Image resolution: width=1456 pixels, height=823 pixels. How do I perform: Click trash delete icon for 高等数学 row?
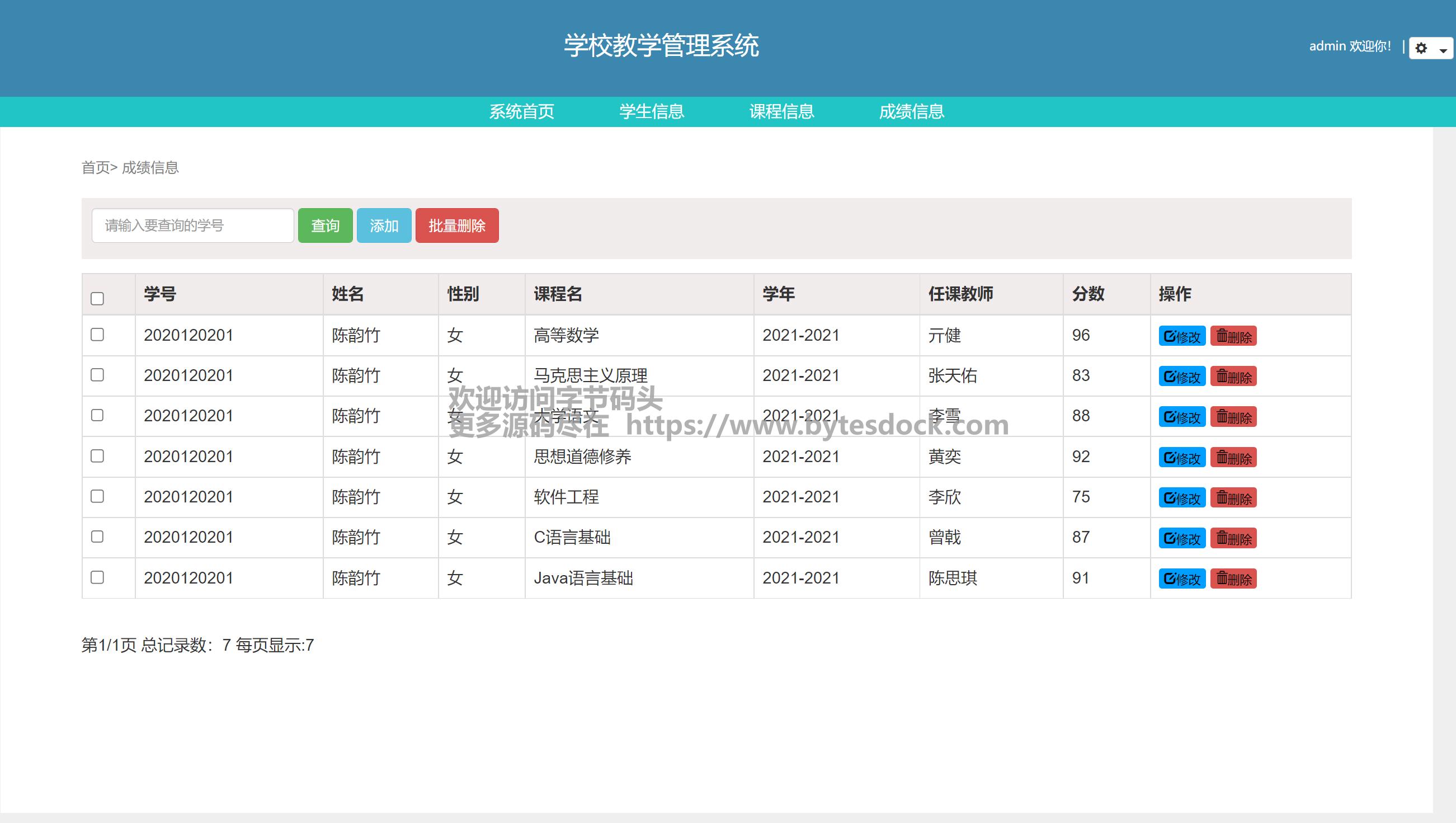pos(1222,336)
